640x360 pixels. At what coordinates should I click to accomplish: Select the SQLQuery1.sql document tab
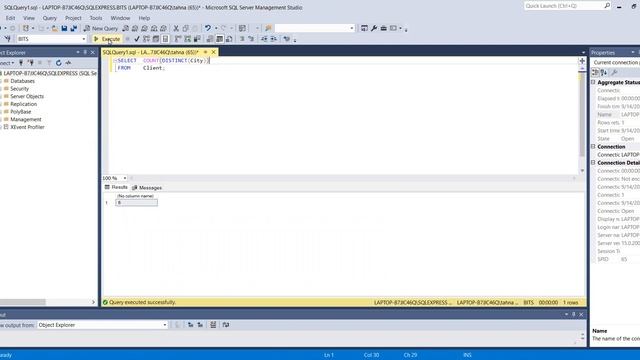point(150,52)
